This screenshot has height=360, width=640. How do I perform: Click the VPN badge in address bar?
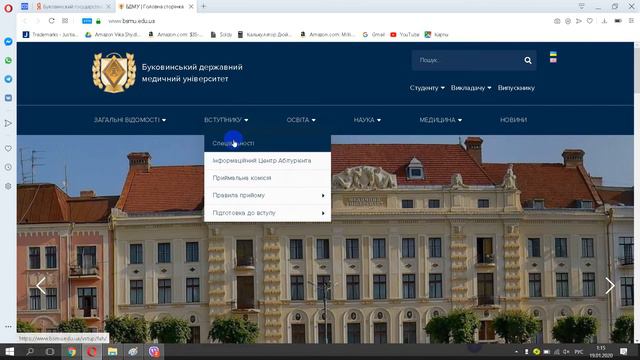[x=87, y=21]
